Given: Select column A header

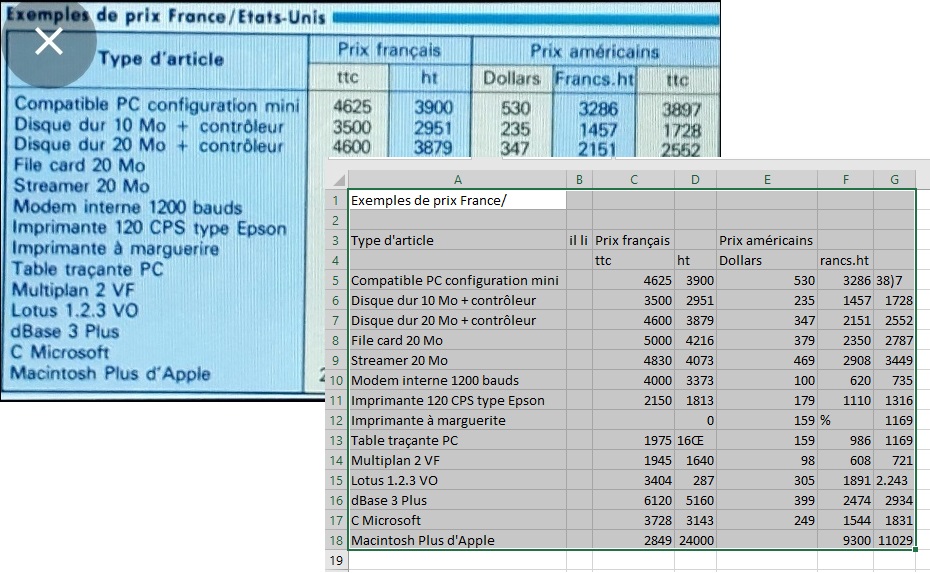Looking at the screenshot, I should point(457,180).
